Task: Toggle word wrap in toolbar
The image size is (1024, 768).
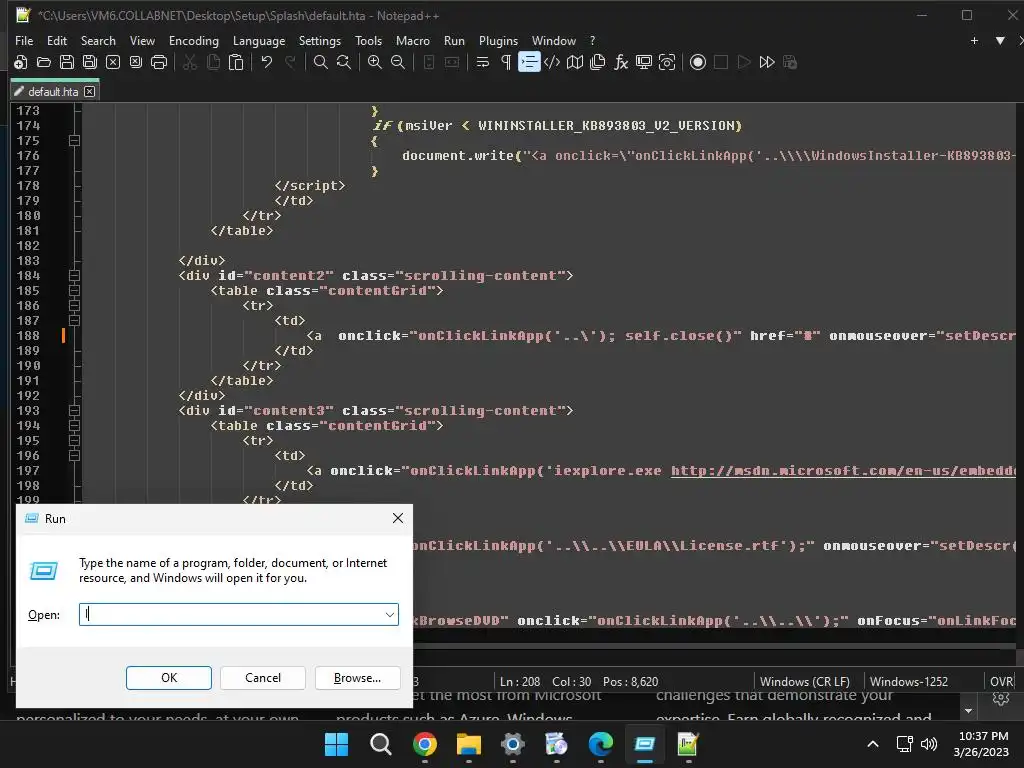Action: [x=483, y=63]
